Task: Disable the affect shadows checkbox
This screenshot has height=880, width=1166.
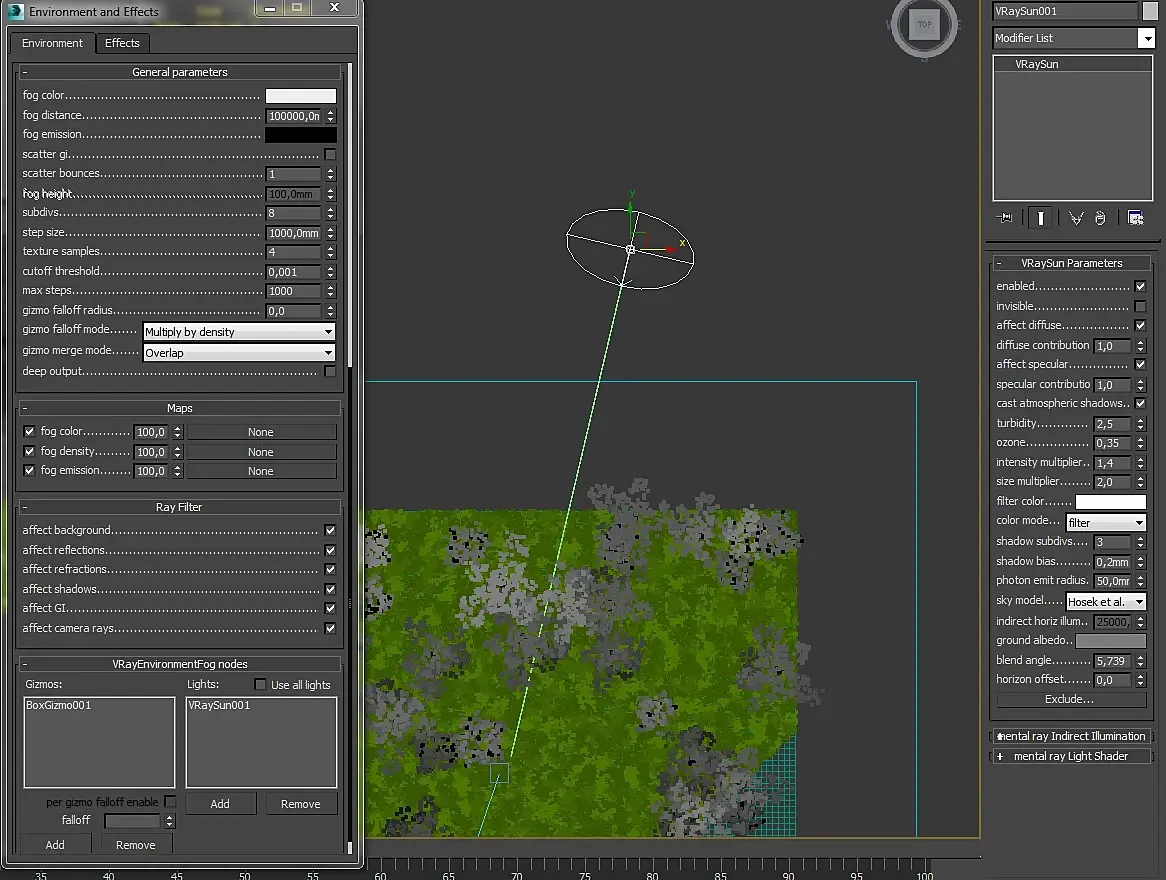Action: coord(330,589)
